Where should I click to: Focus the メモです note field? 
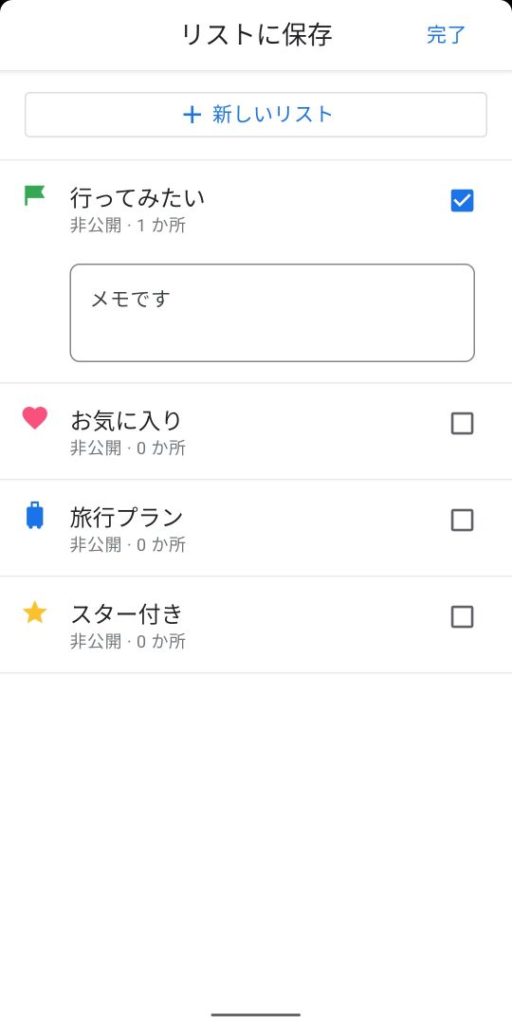point(272,313)
